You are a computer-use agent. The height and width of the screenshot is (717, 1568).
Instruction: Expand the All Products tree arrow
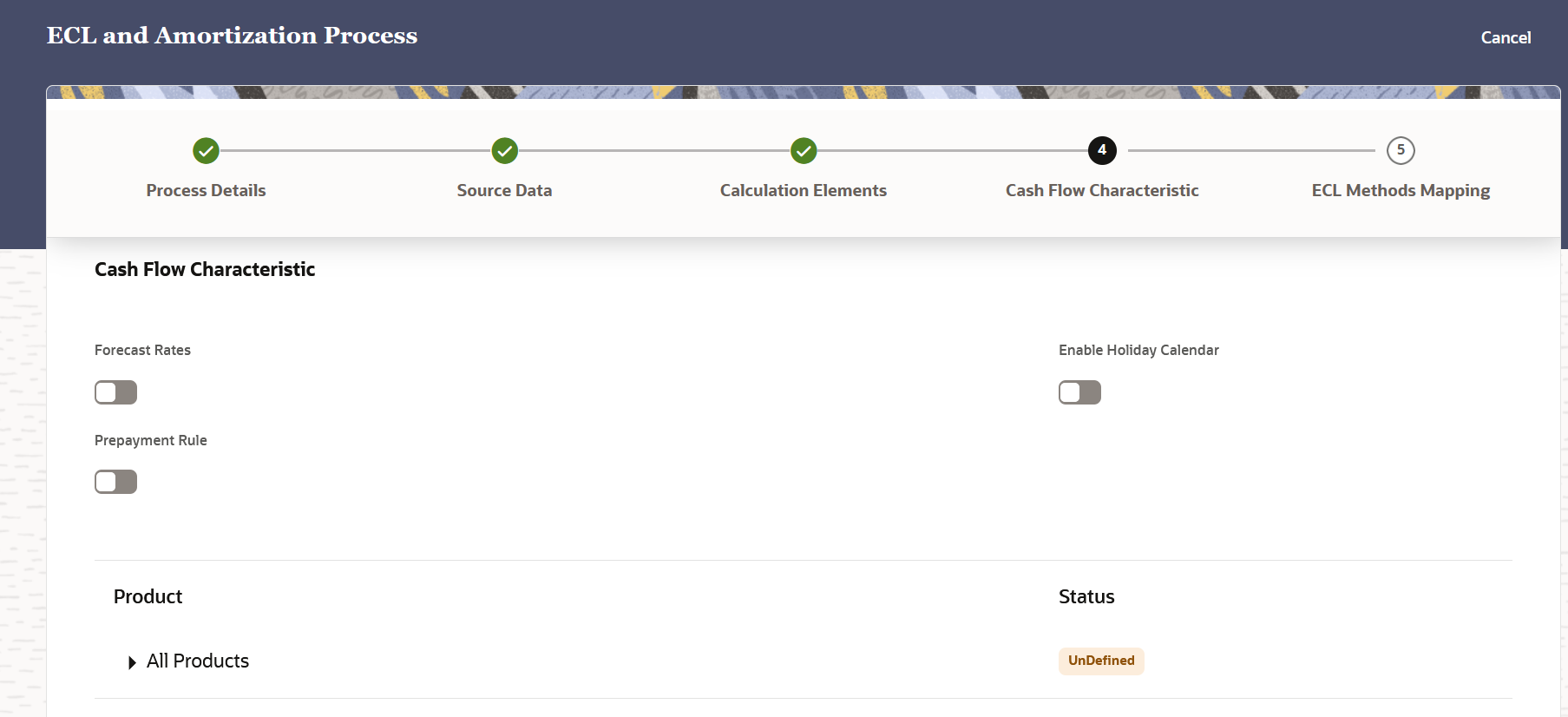[x=132, y=662]
